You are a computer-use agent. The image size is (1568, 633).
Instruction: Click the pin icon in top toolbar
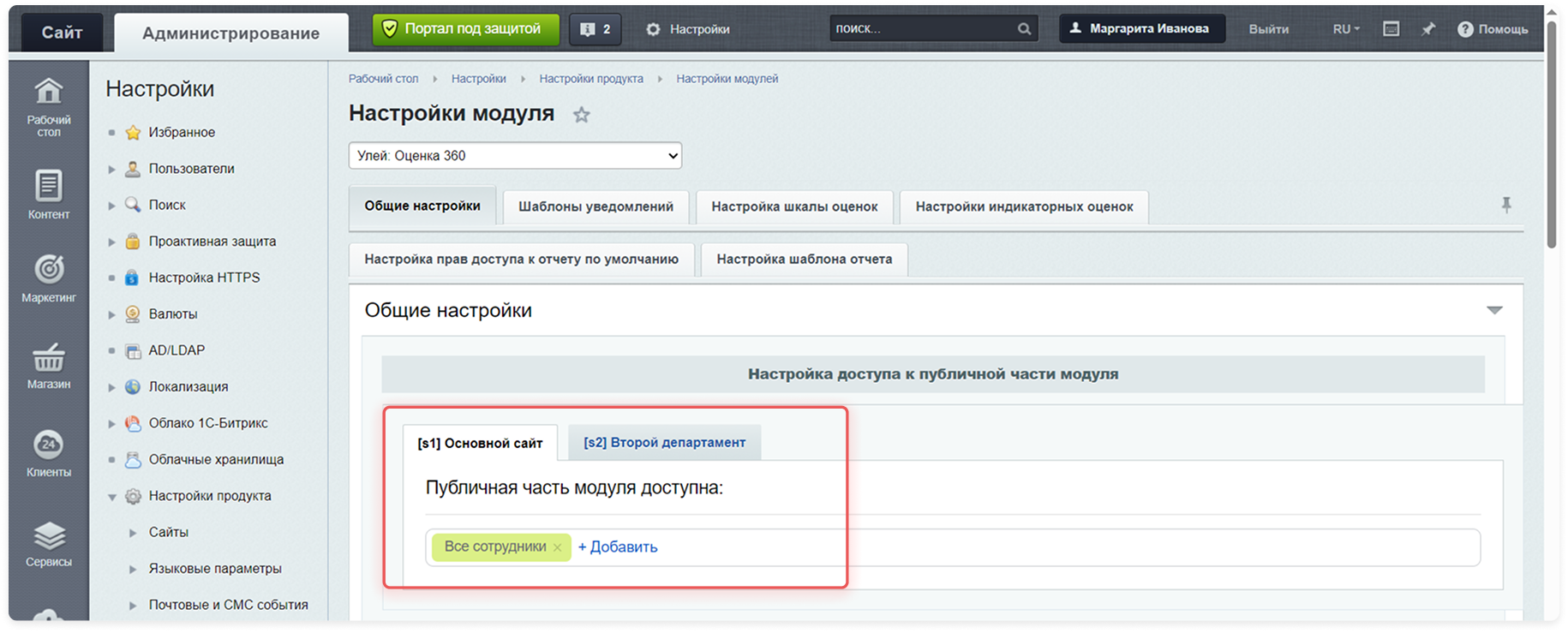coord(1427,29)
